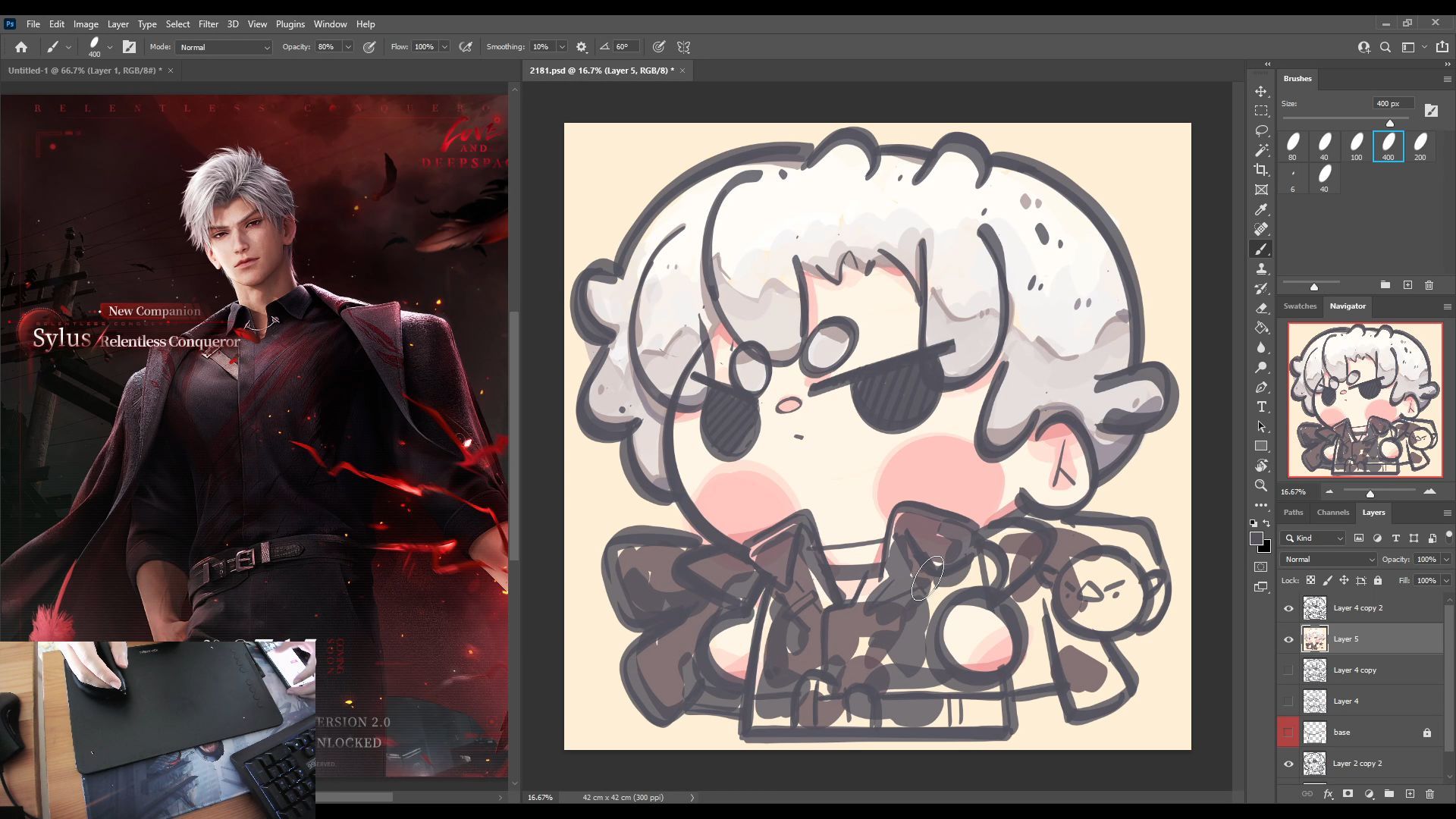This screenshot has width=1456, height=819.
Task: Select the Rectangle shape tool
Action: [1261, 446]
